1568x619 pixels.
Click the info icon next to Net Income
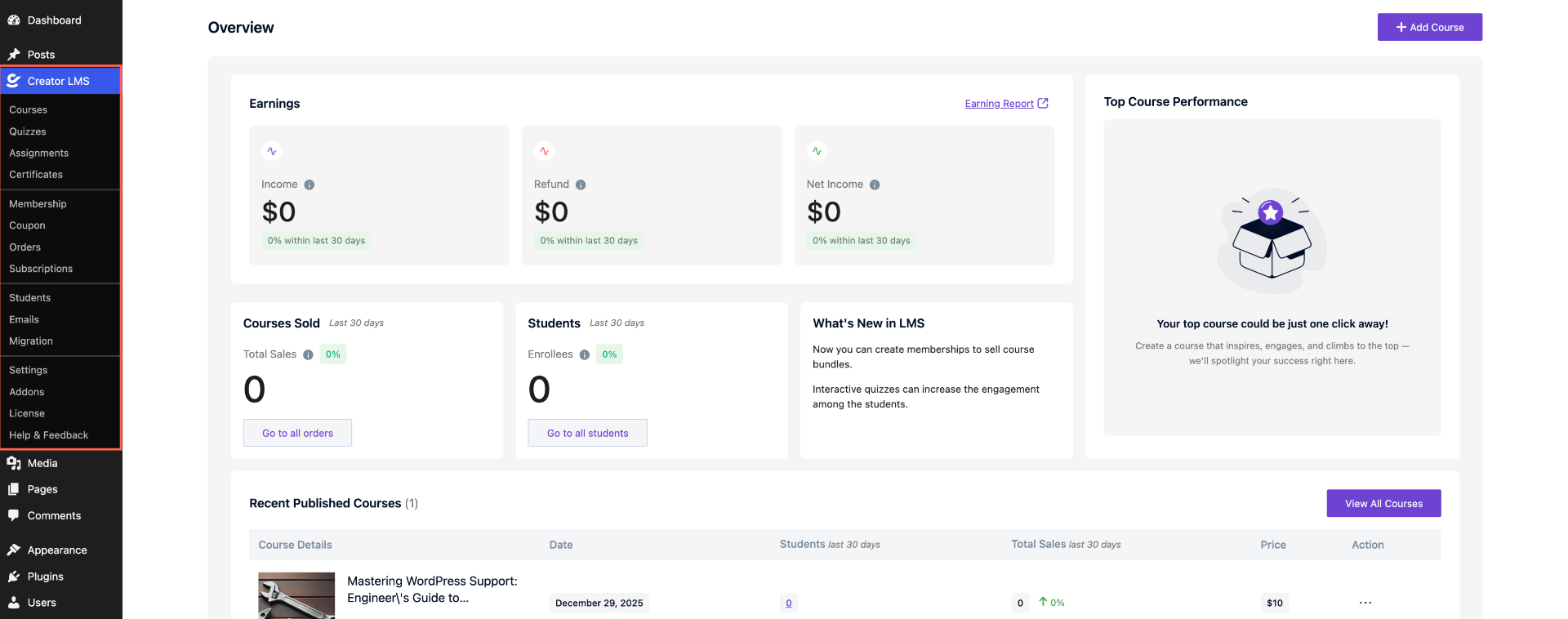coord(875,185)
